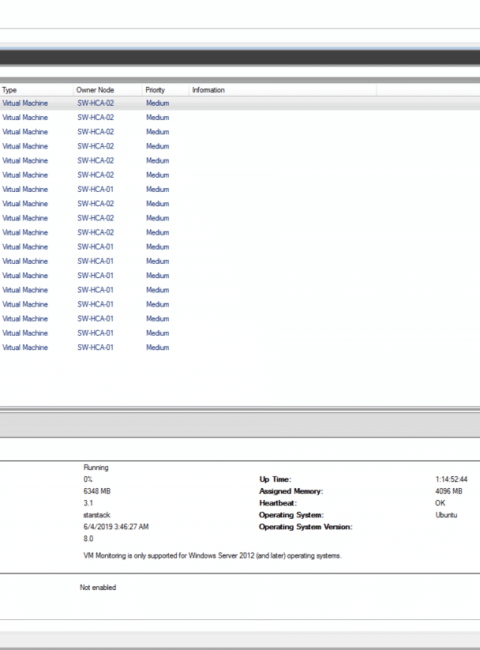Click the 4096 MB assigned memory value
This screenshot has height=650, width=480.
449,491
